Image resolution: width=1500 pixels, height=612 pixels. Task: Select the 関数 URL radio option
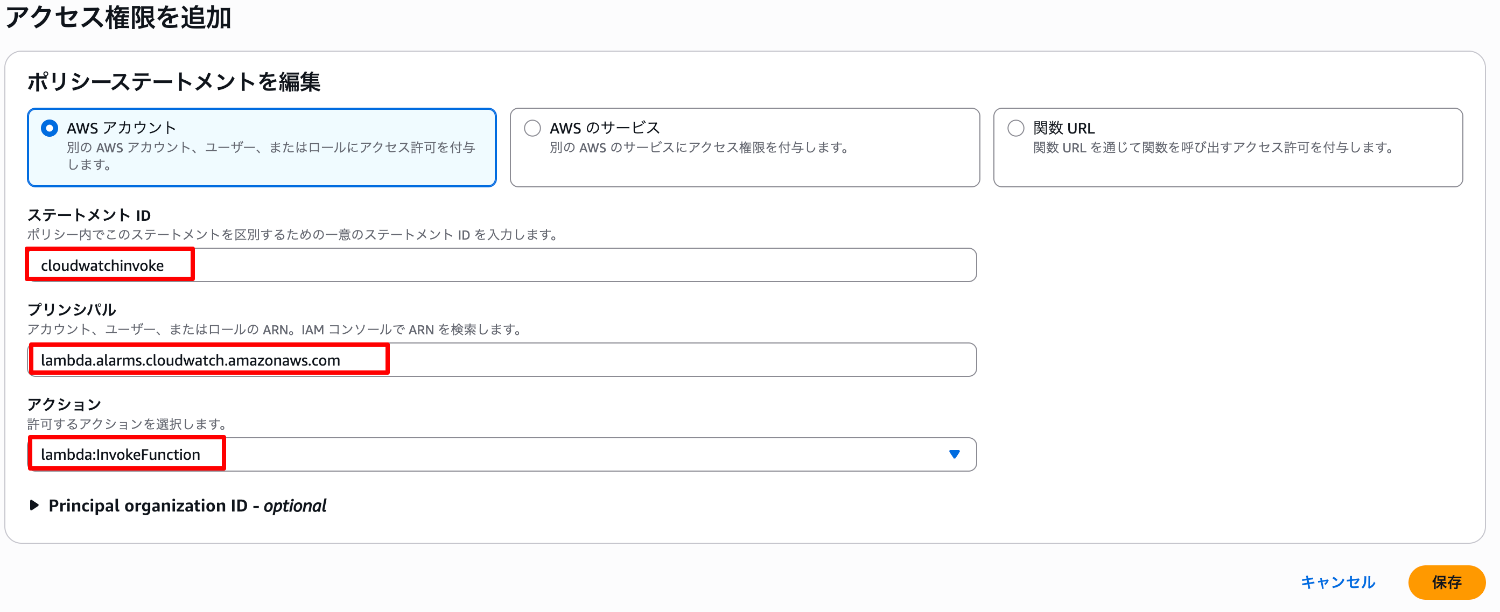[x=1016, y=128]
